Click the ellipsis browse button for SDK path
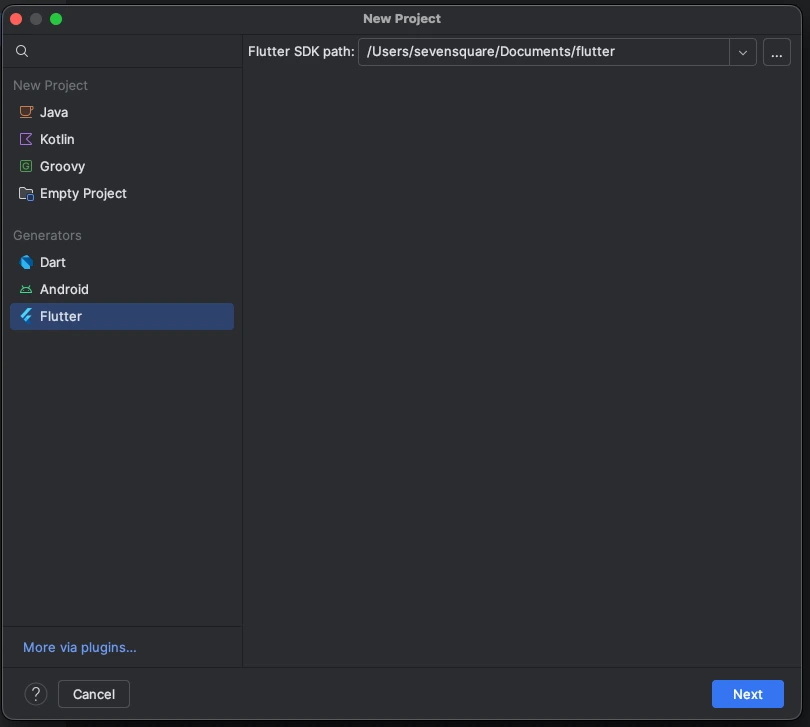 click(777, 52)
